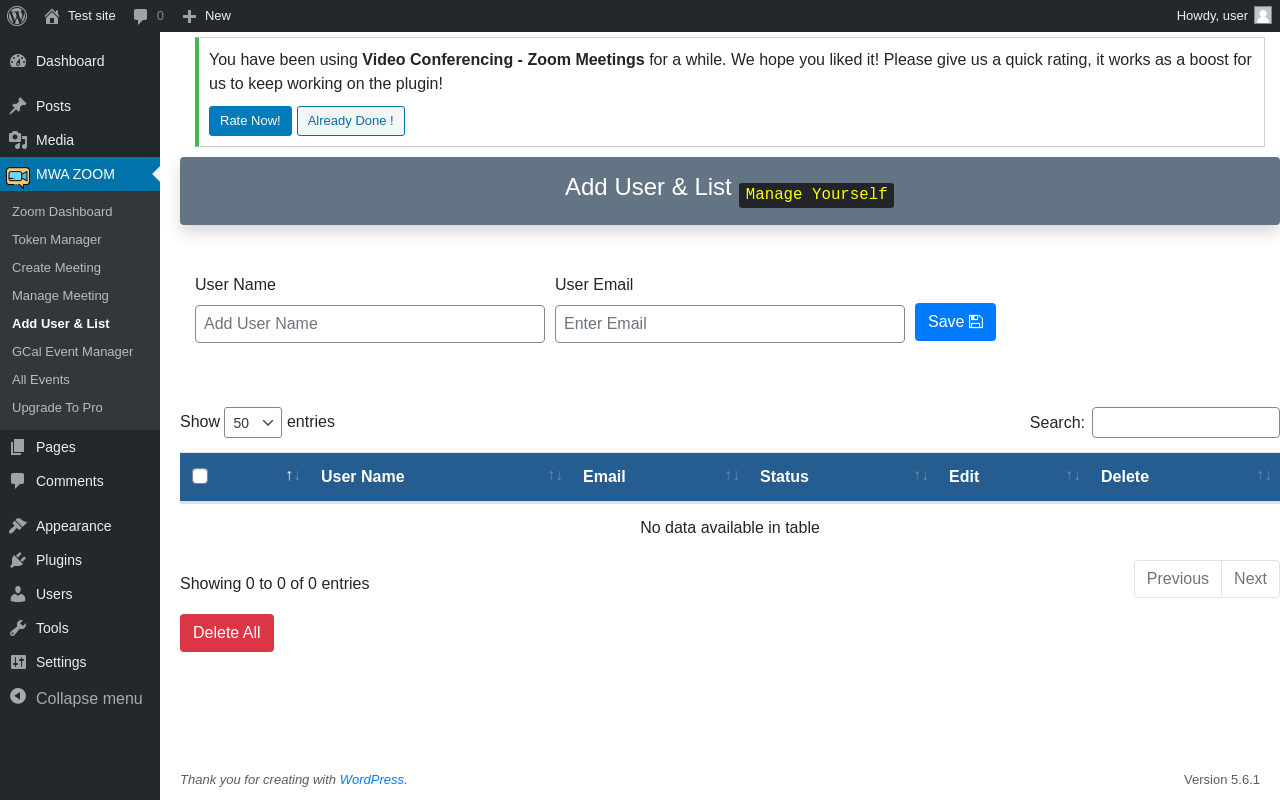Select Manage Meeting submenu item

(60, 296)
